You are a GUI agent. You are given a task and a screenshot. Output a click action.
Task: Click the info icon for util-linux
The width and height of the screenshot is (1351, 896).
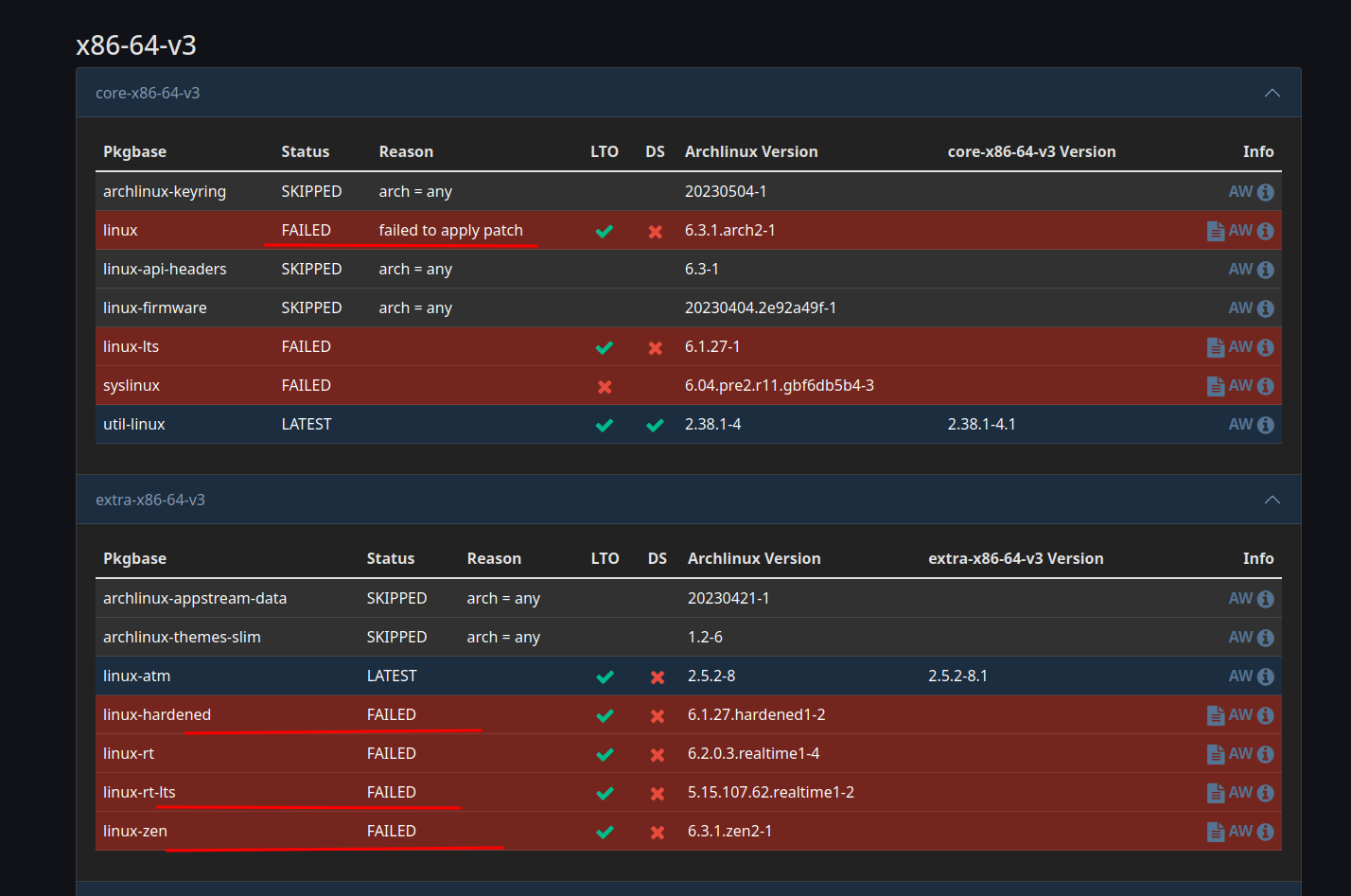point(1266,425)
